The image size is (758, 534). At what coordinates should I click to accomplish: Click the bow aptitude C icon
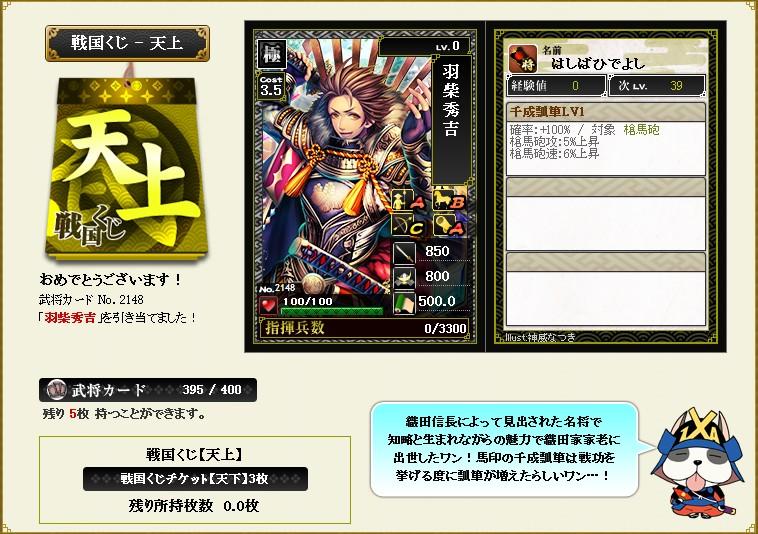click(x=409, y=225)
